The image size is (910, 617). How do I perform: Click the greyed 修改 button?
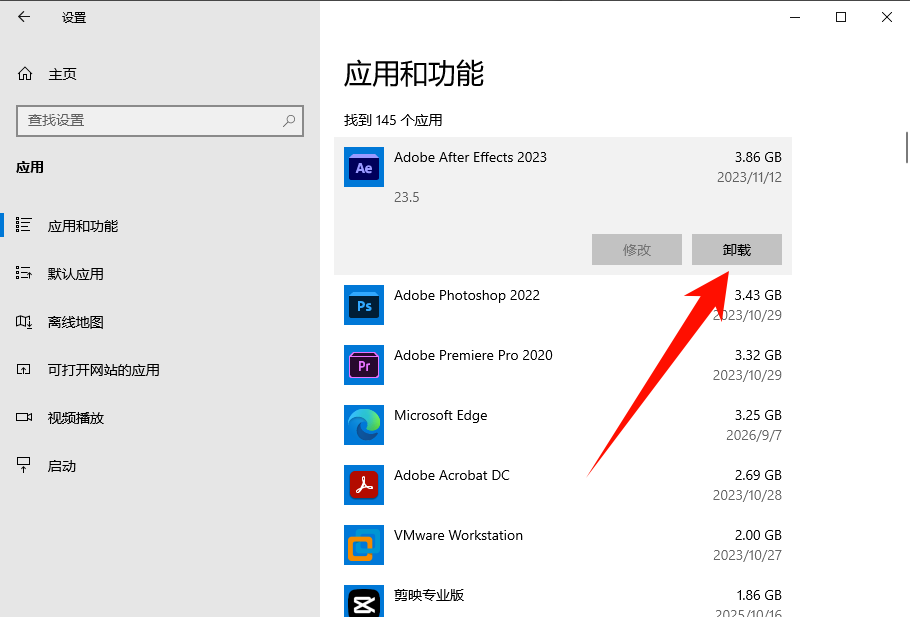pyautogui.click(x=637, y=250)
